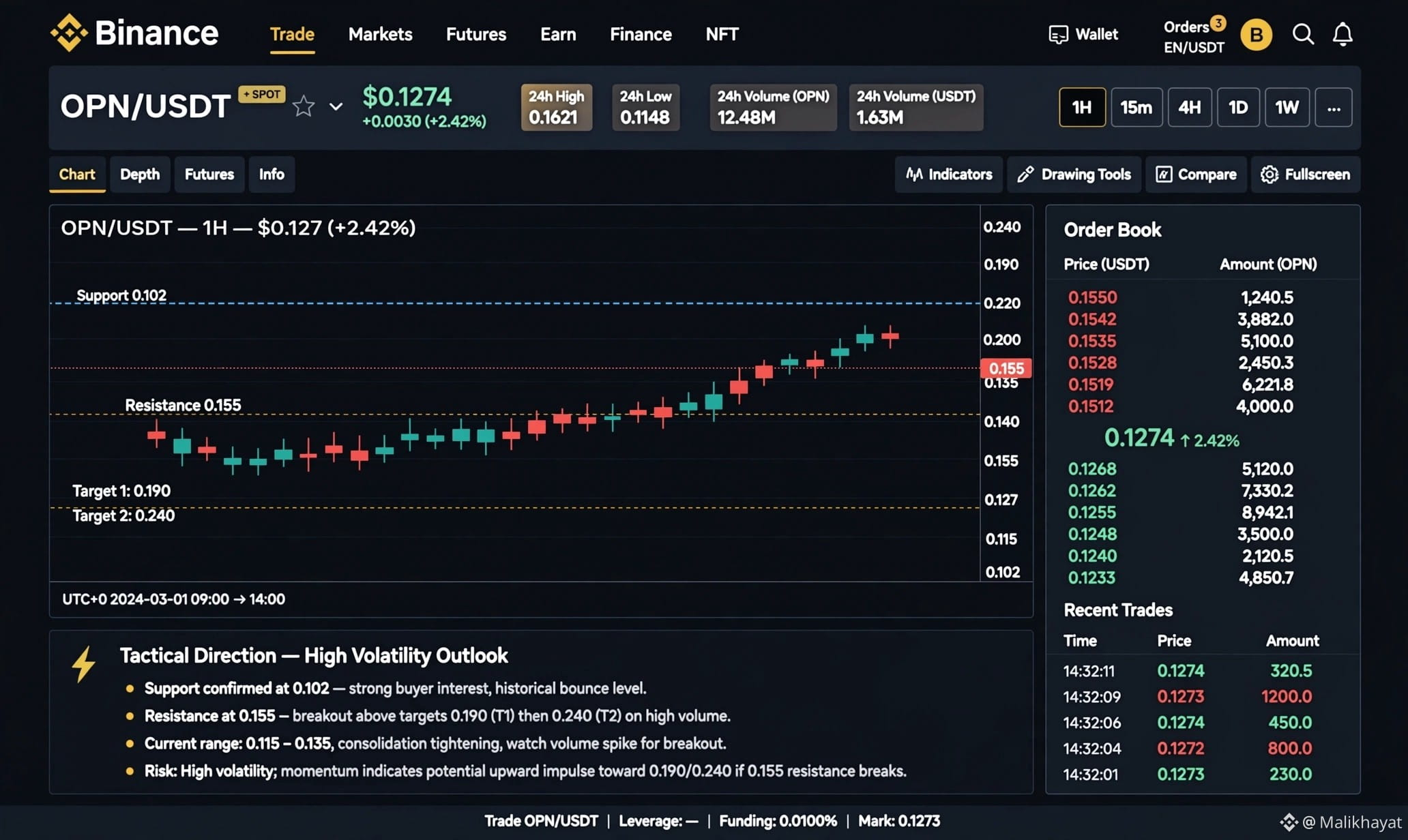Select the 1W timeframe button

[1287, 107]
